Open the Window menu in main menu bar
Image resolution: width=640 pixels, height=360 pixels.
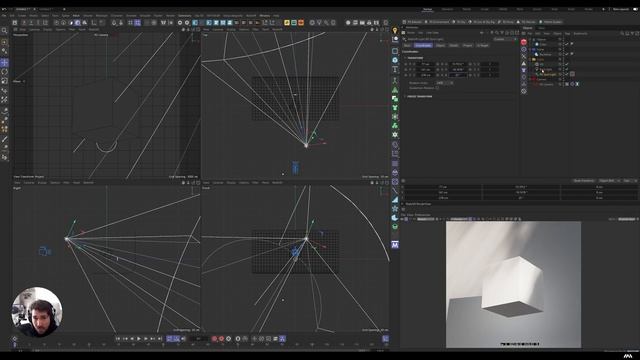coord(264,16)
